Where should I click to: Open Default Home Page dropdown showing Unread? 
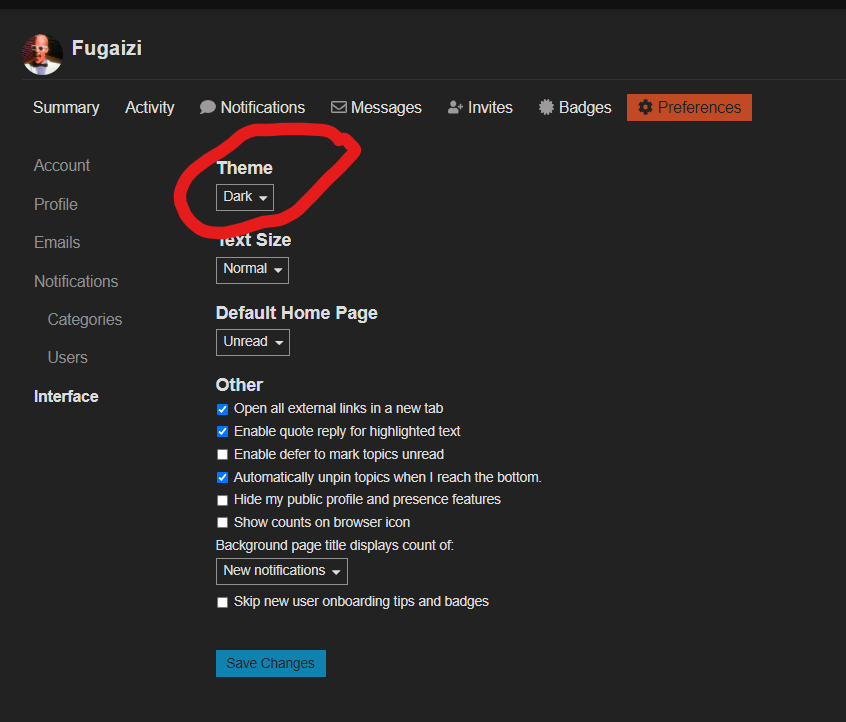click(253, 342)
